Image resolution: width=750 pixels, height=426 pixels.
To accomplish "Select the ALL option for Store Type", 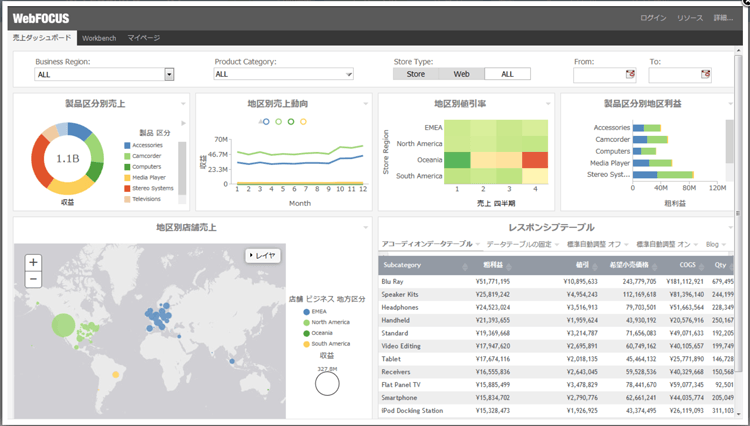I will 507,74.
